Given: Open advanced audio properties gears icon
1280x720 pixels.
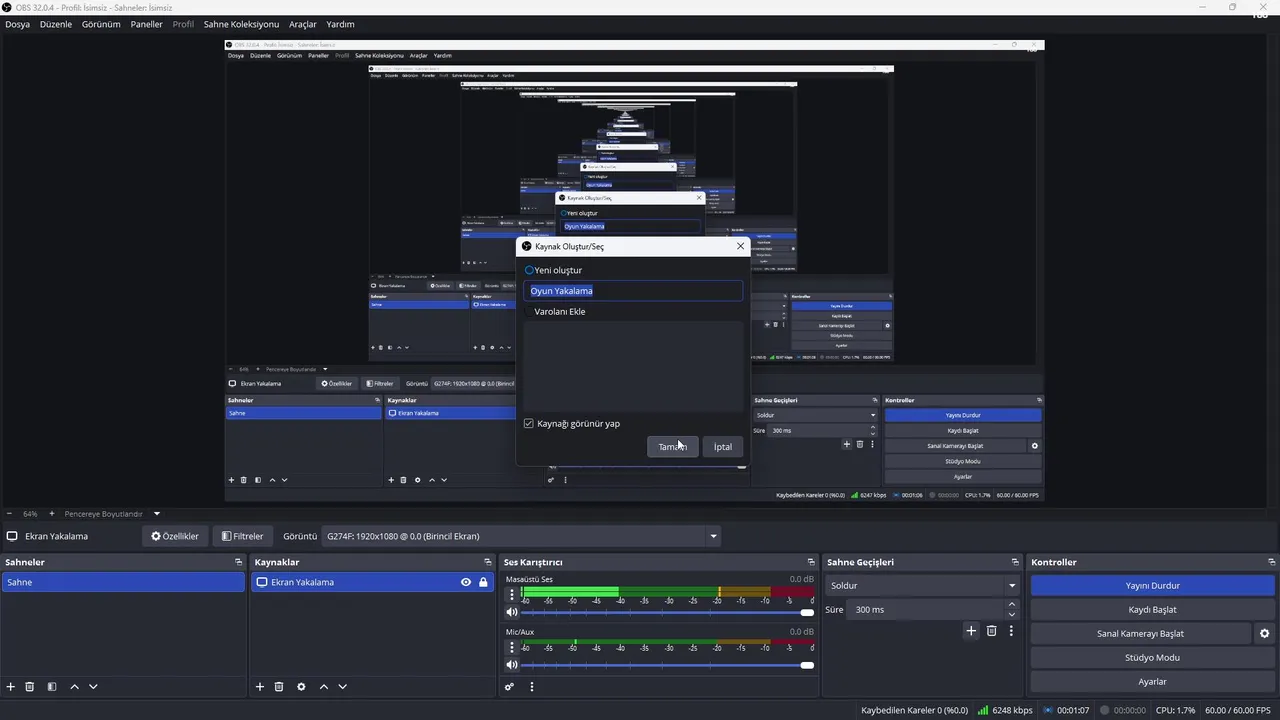Looking at the screenshot, I should coord(509,687).
